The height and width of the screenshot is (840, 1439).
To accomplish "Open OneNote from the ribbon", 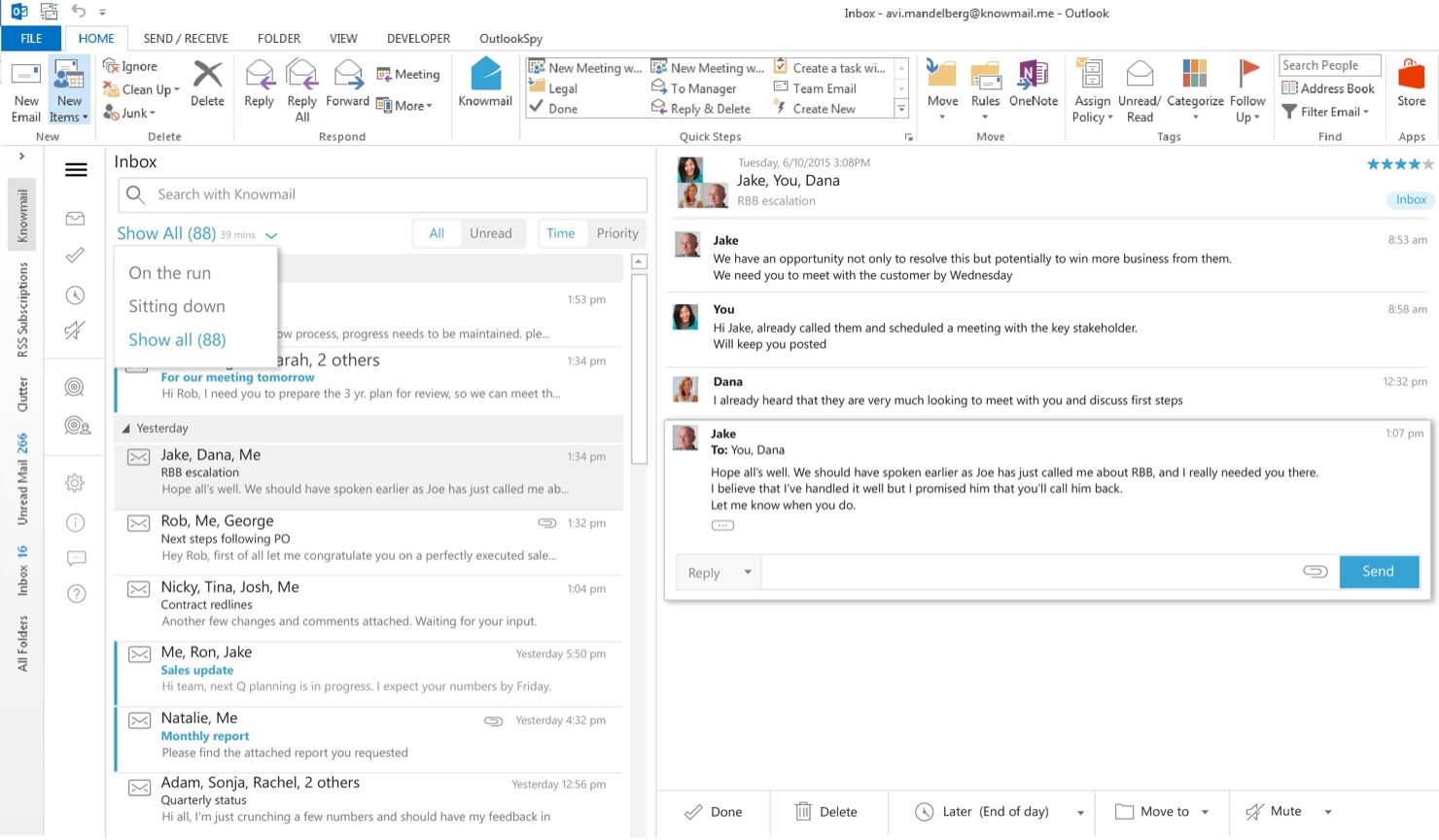I will tap(1034, 87).
